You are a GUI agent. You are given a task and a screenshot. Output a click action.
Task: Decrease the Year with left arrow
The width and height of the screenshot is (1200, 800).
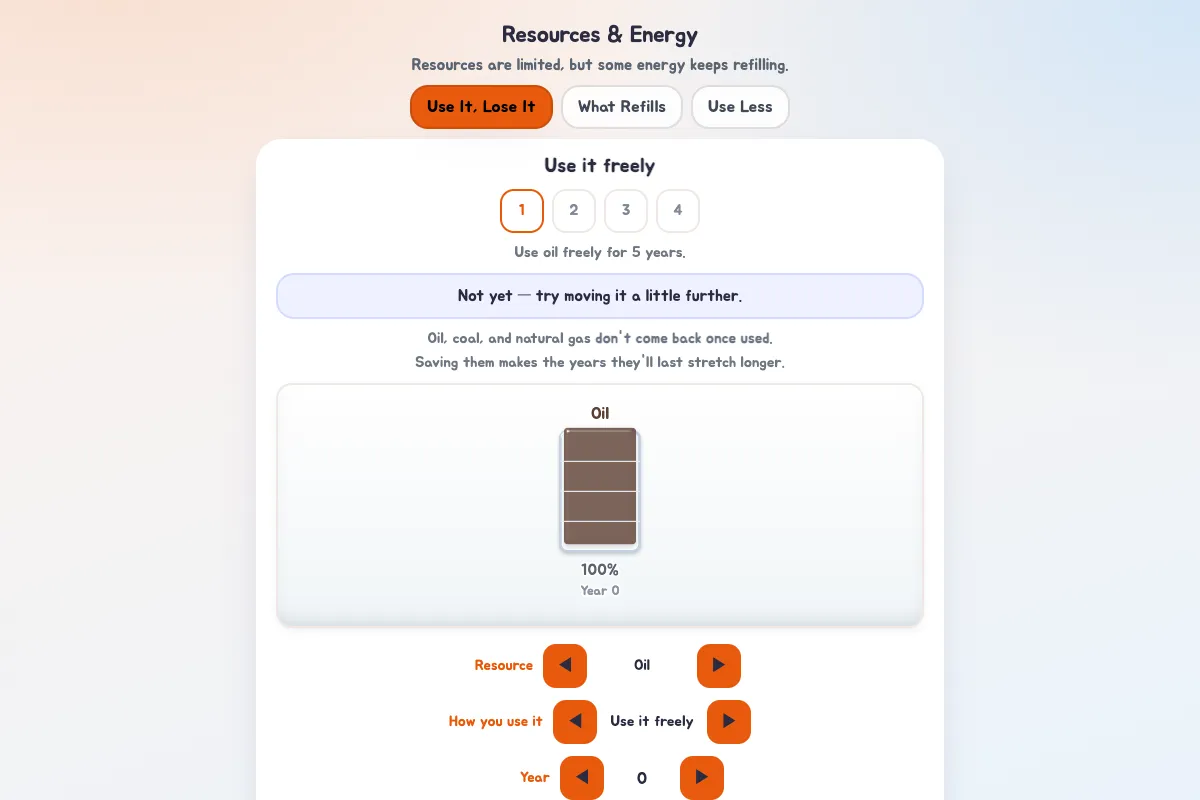click(582, 778)
